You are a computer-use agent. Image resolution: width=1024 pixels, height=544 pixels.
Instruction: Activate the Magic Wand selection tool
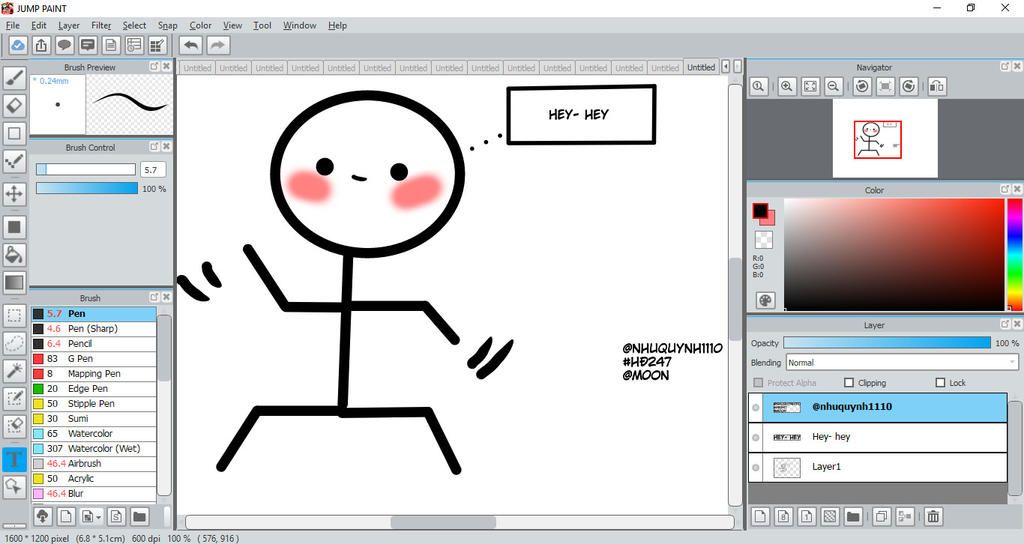click(x=15, y=370)
